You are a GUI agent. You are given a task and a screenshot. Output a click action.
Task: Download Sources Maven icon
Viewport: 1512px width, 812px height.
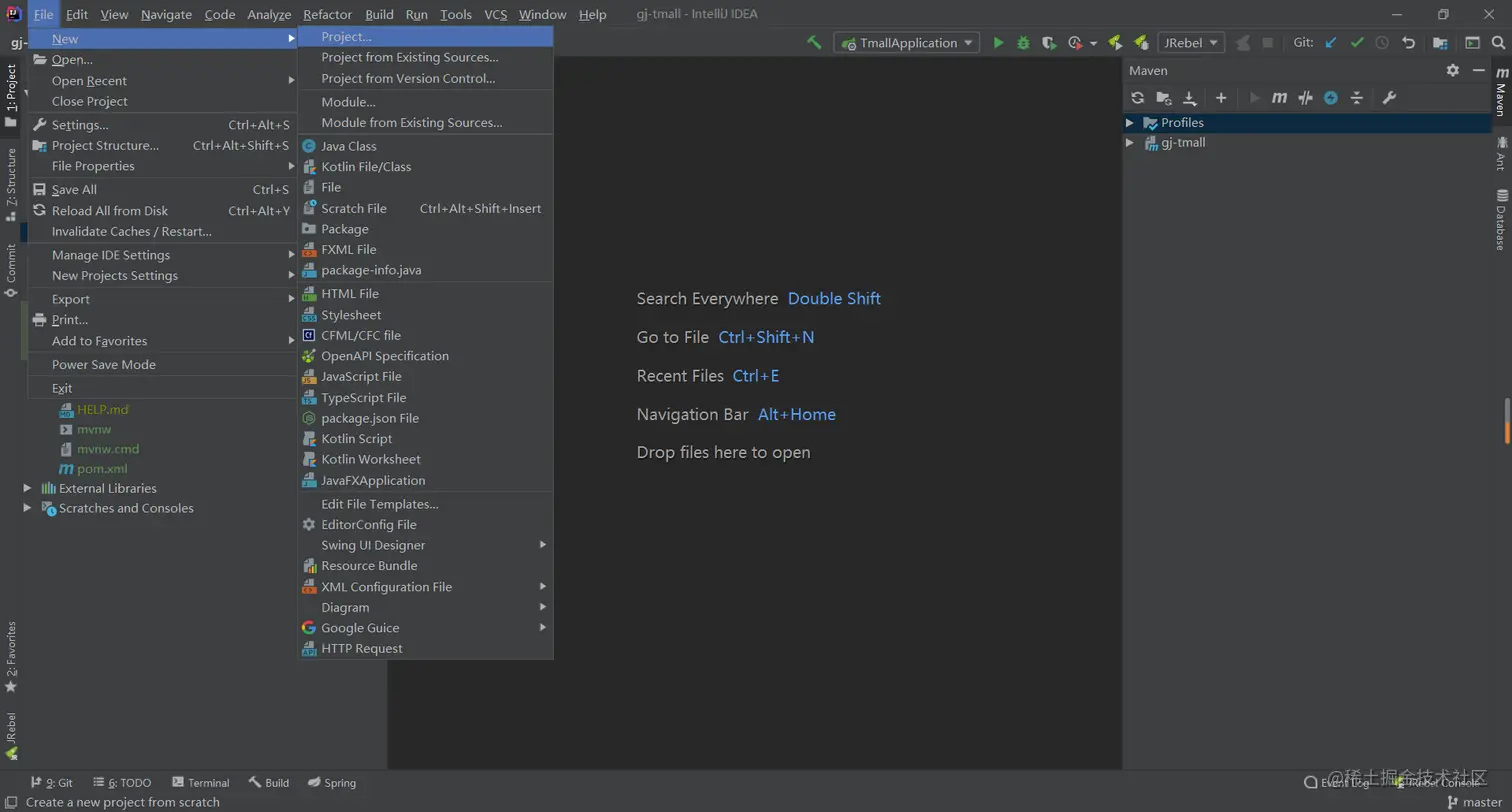click(1189, 98)
